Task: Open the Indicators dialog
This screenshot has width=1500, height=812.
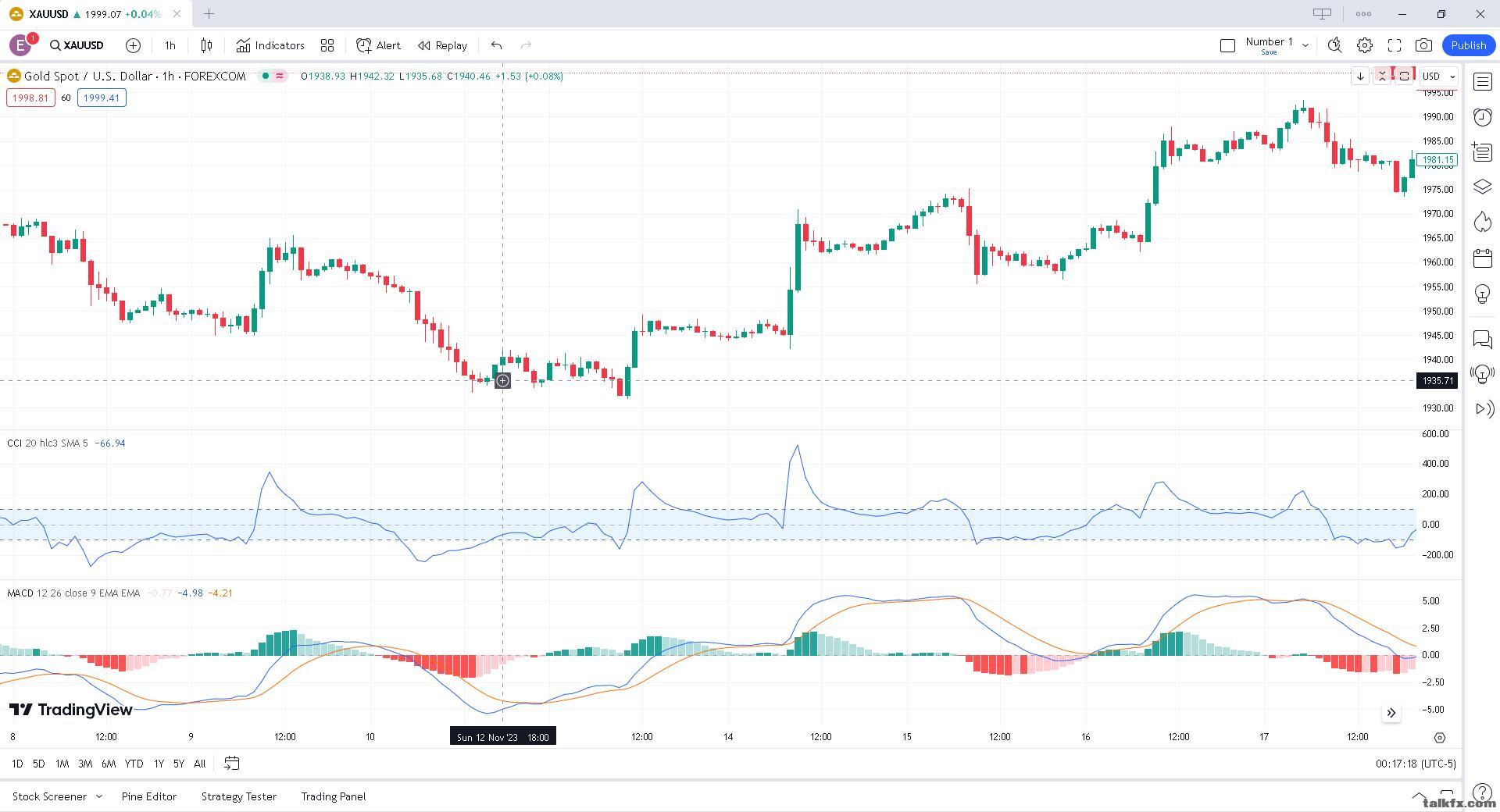Action: coord(270,45)
